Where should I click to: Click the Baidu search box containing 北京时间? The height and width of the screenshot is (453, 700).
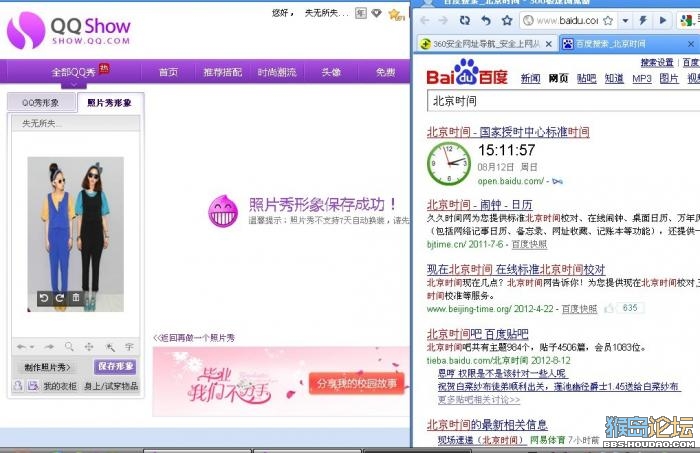coord(563,101)
